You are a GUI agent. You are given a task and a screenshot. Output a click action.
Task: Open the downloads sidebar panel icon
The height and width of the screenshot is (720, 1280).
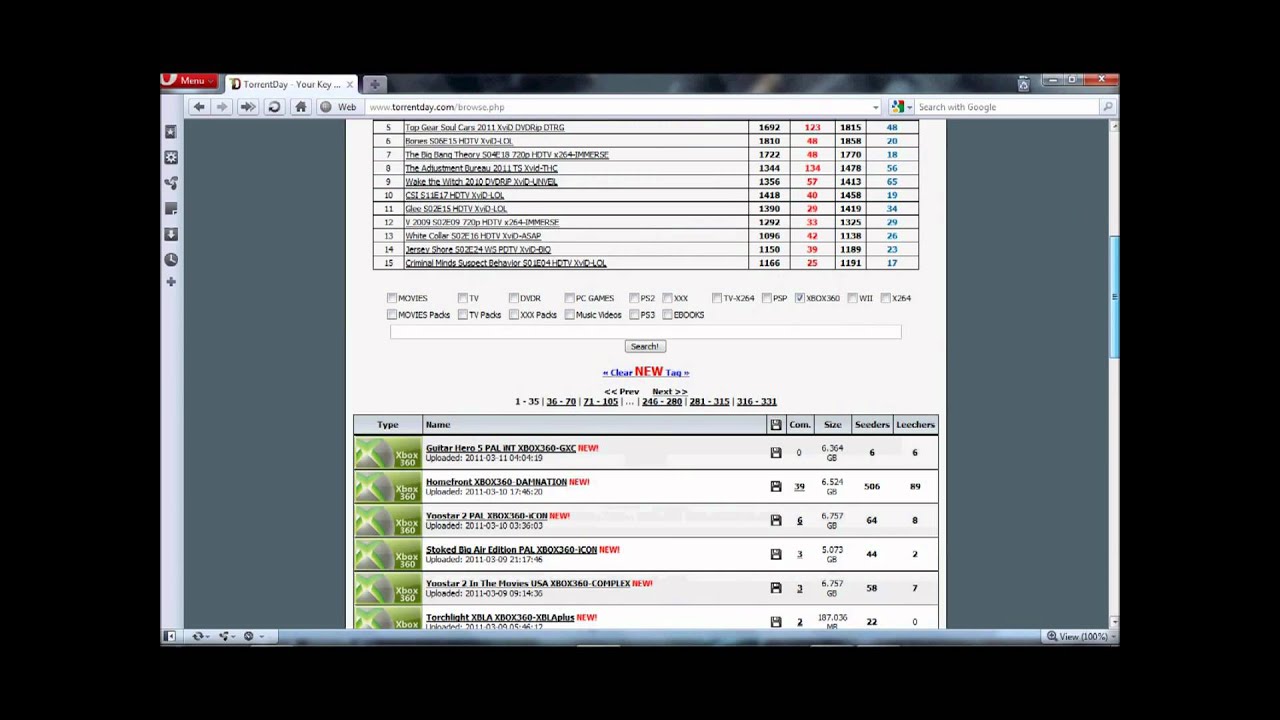[x=171, y=234]
